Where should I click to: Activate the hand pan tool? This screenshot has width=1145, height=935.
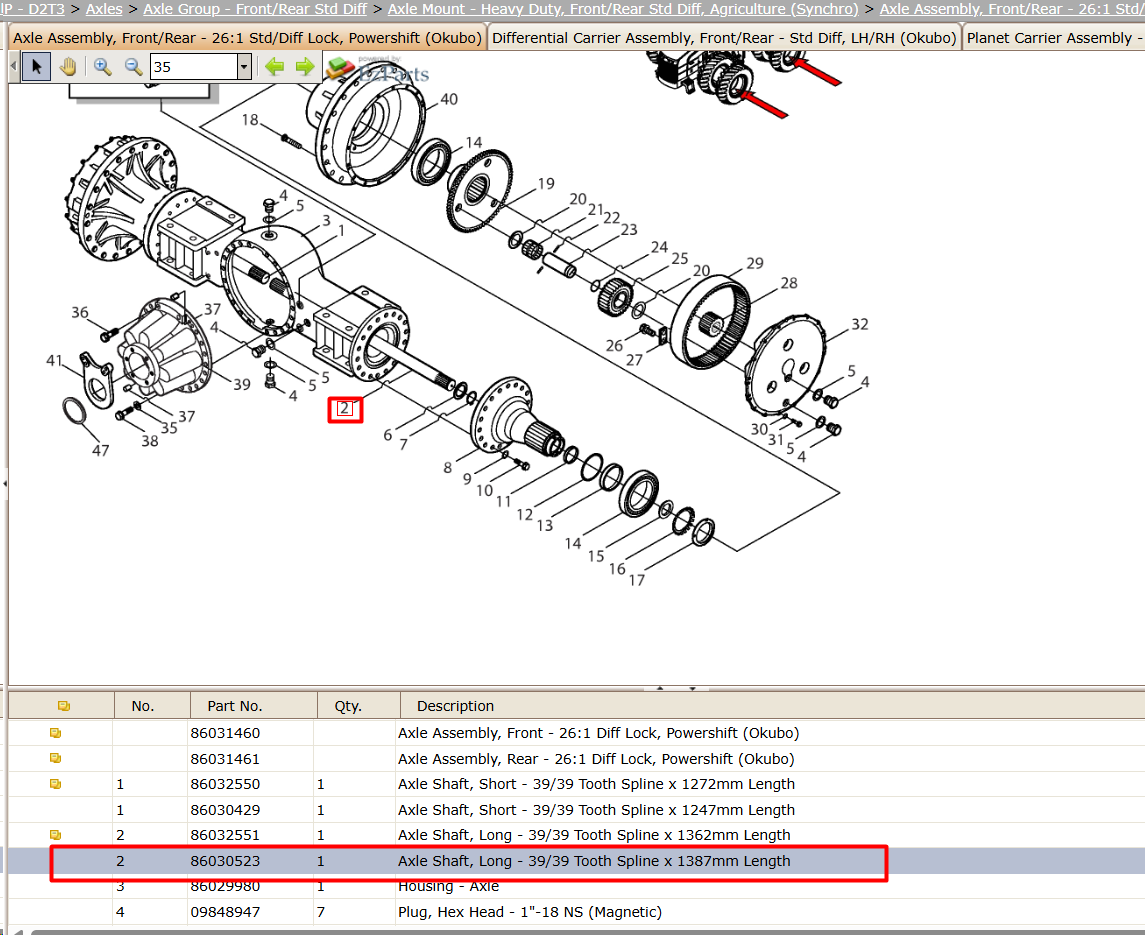(68, 67)
